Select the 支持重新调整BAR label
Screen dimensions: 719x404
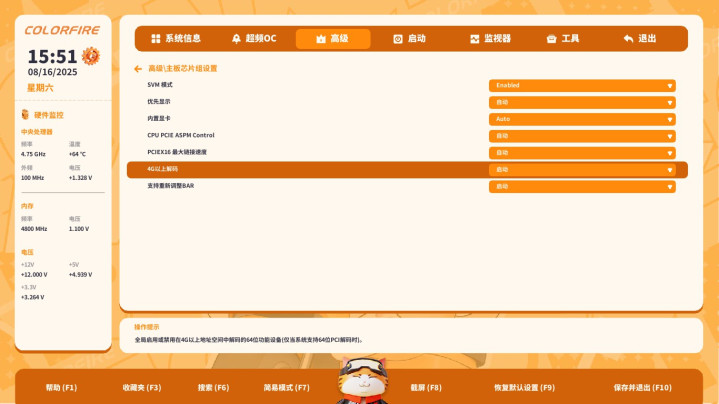(171, 186)
